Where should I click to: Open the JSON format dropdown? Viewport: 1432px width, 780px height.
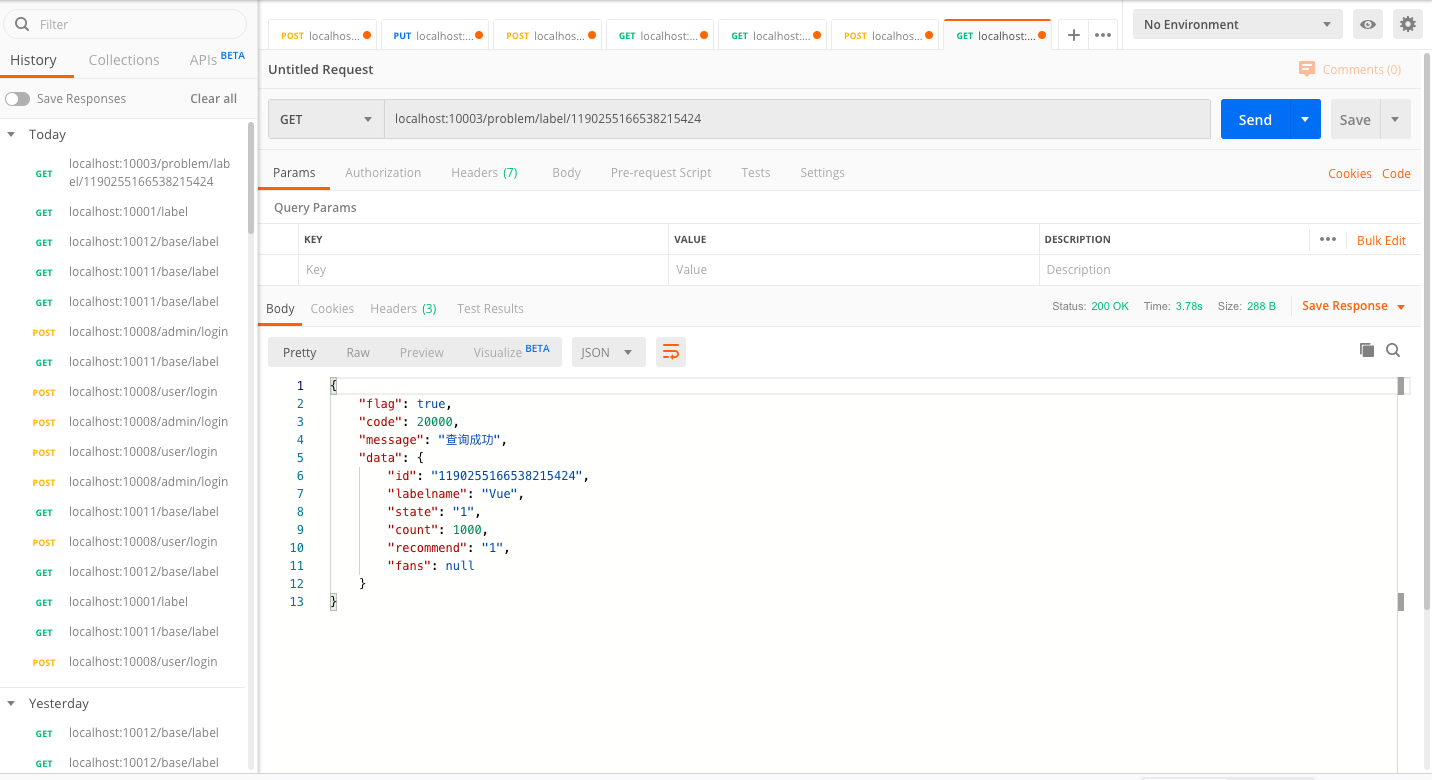608,352
